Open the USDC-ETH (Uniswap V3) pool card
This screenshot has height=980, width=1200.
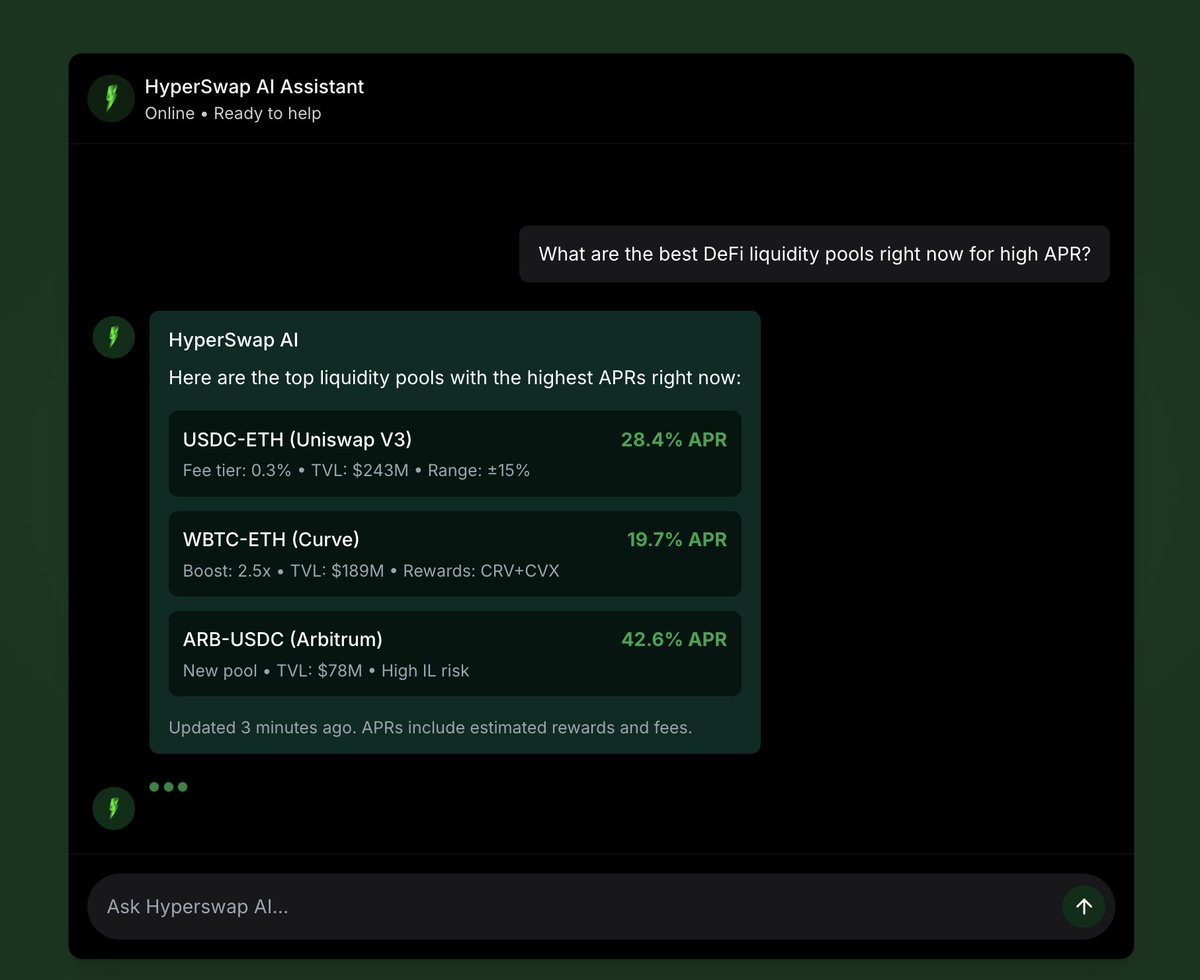click(x=455, y=454)
